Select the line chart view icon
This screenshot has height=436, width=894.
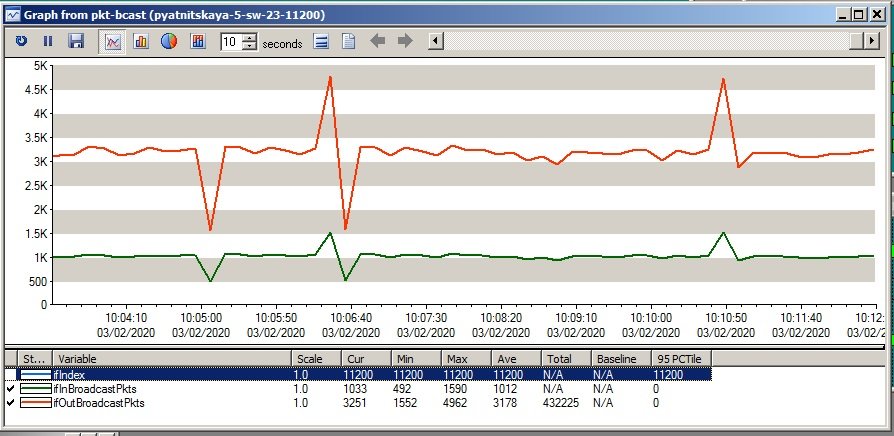pos(113,41)
